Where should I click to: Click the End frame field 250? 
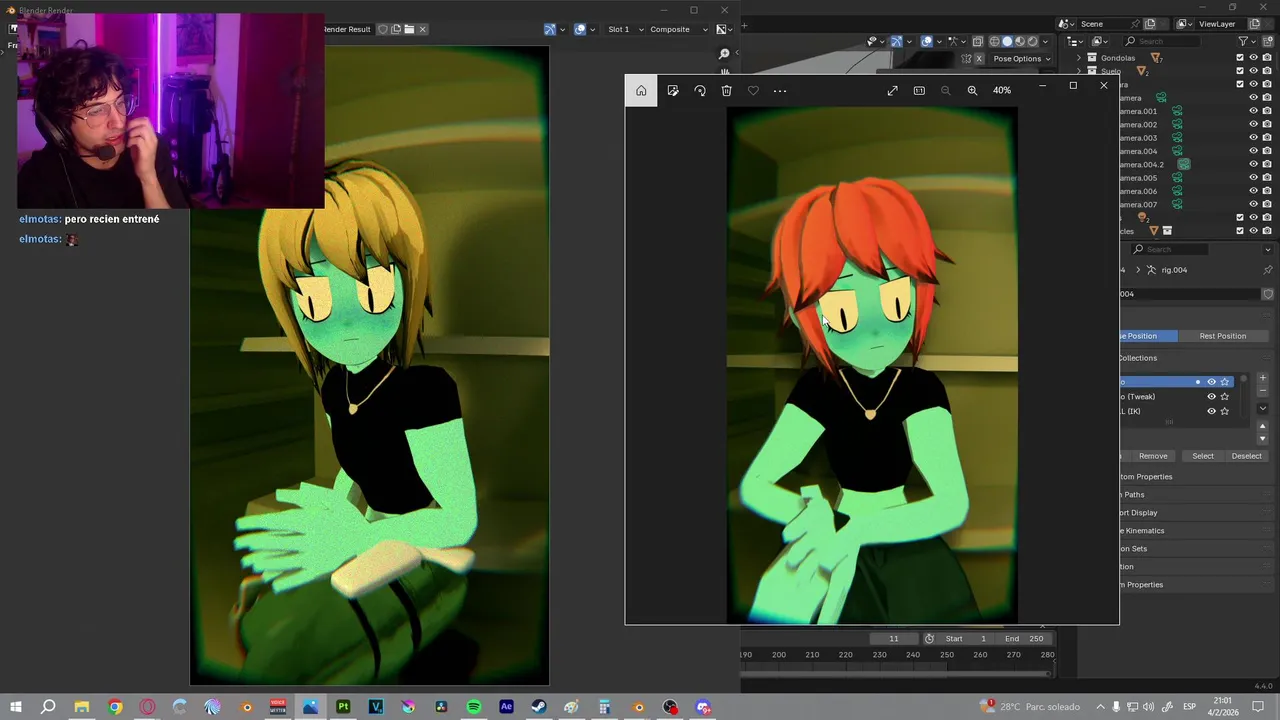pyautogui.click(x=1024, y=638)
